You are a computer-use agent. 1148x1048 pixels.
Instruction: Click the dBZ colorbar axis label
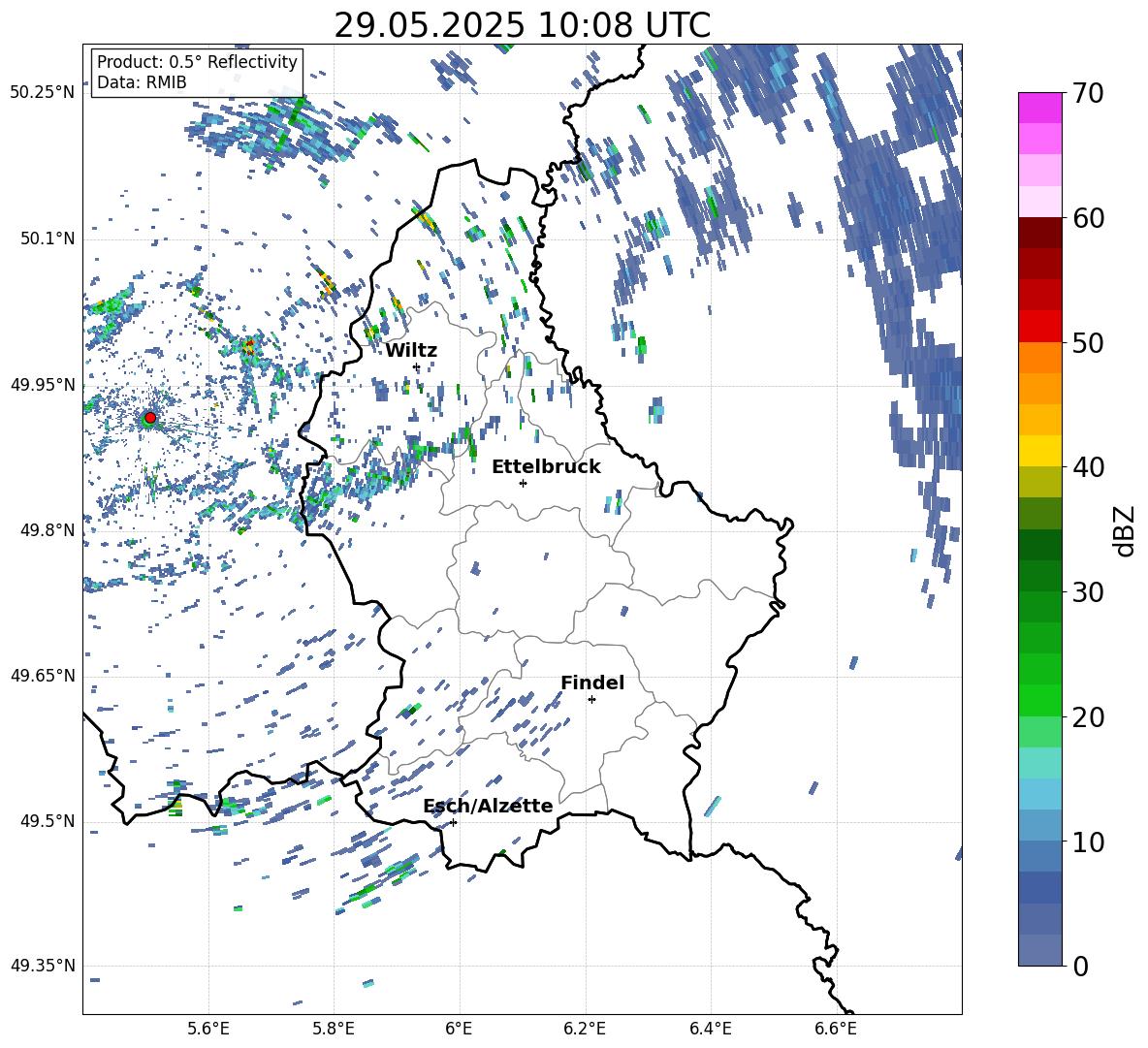pyautogui.click(x=1125, y=530)
